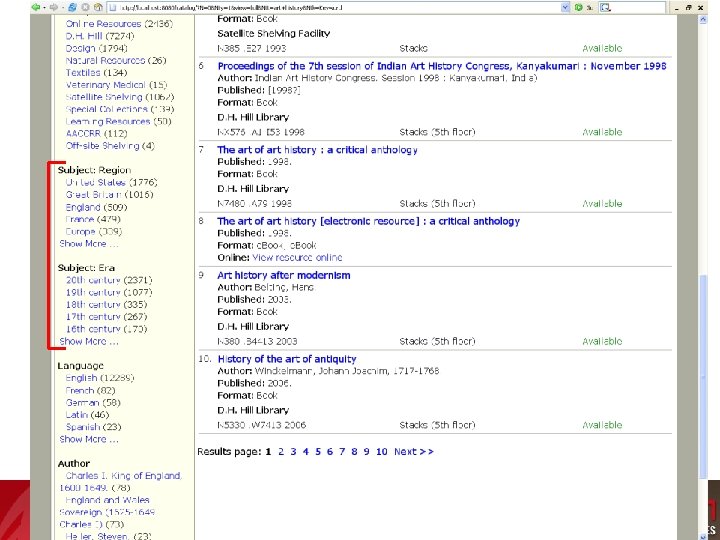Filter by Design (1794)
Viewport: 720px width, 540px height.
(96, 48)
